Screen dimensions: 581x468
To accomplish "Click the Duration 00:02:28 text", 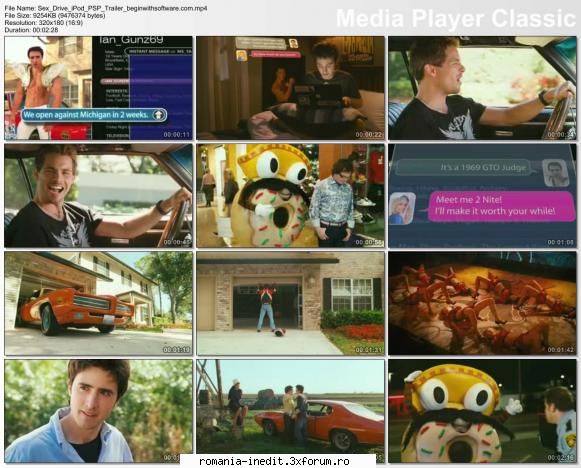I will 31,30.
